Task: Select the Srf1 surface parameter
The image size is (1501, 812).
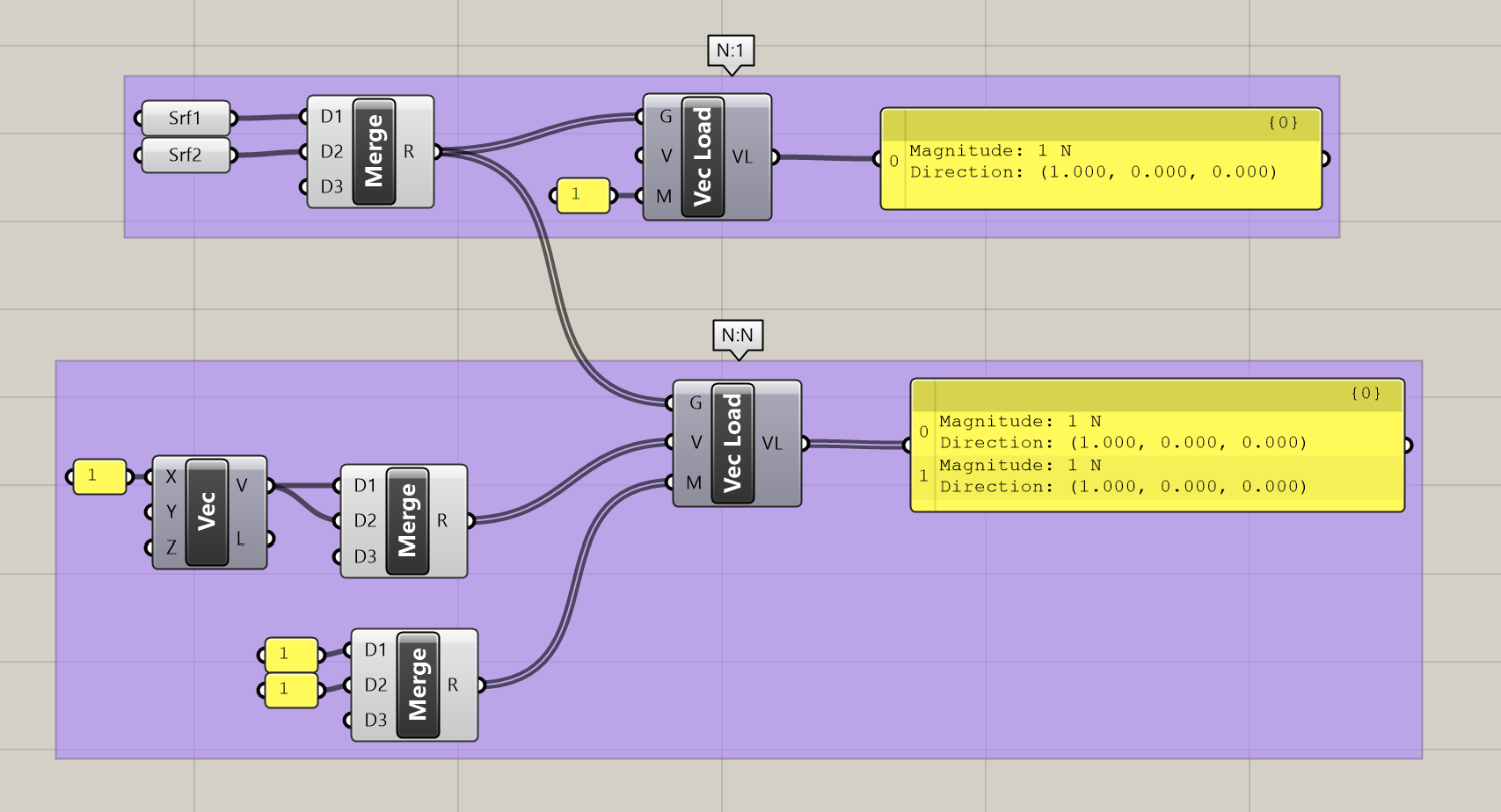Action: [186, 118]
